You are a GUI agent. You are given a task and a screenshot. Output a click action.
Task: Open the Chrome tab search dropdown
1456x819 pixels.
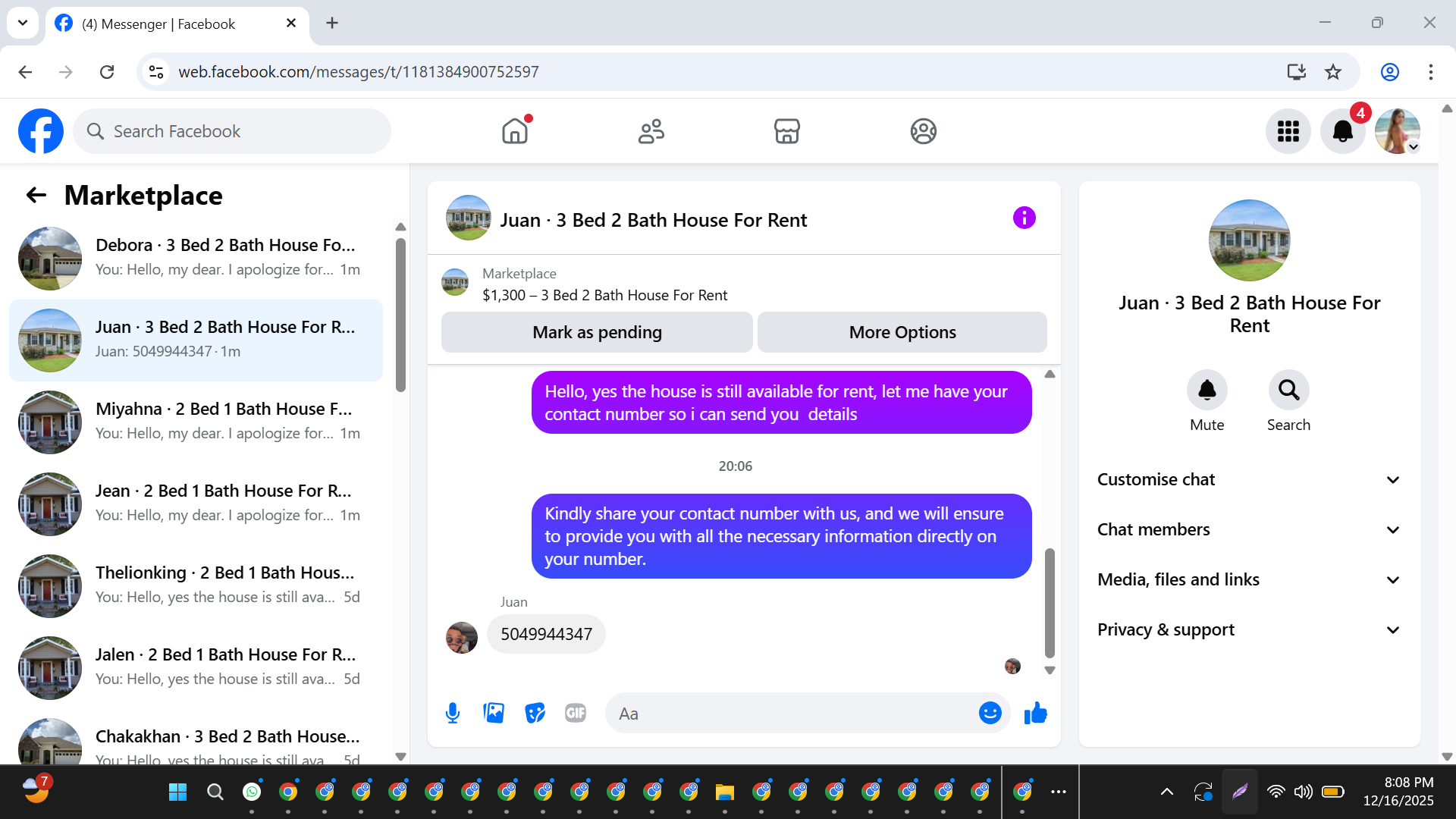point(23,23)
